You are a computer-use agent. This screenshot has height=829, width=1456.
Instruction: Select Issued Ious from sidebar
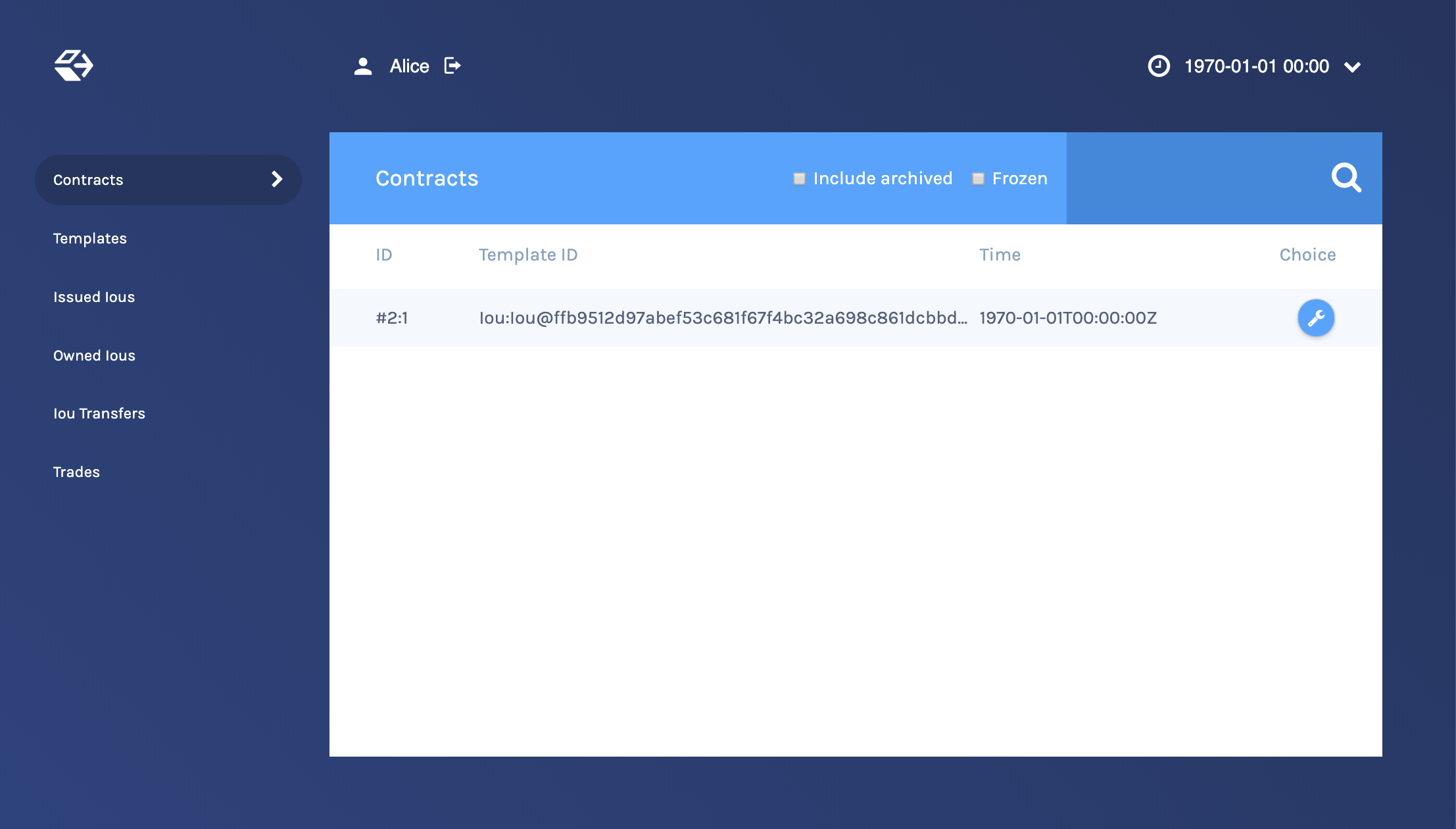click(x=93, y=296)
